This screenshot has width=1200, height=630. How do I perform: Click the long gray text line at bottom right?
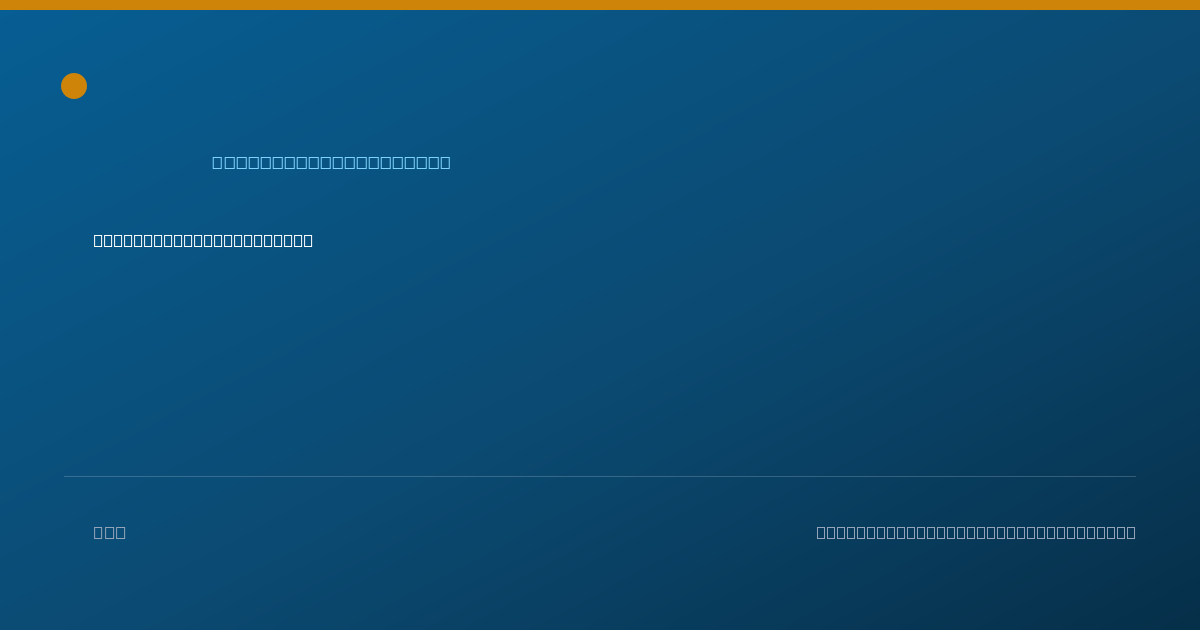coord(976,532)
